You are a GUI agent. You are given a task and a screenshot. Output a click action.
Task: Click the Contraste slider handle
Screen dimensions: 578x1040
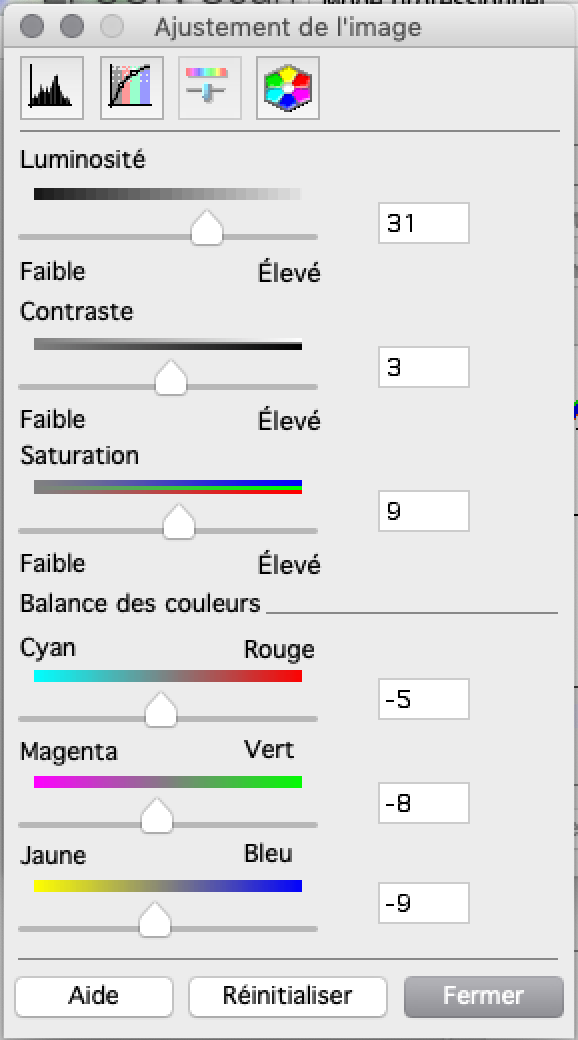171,378
